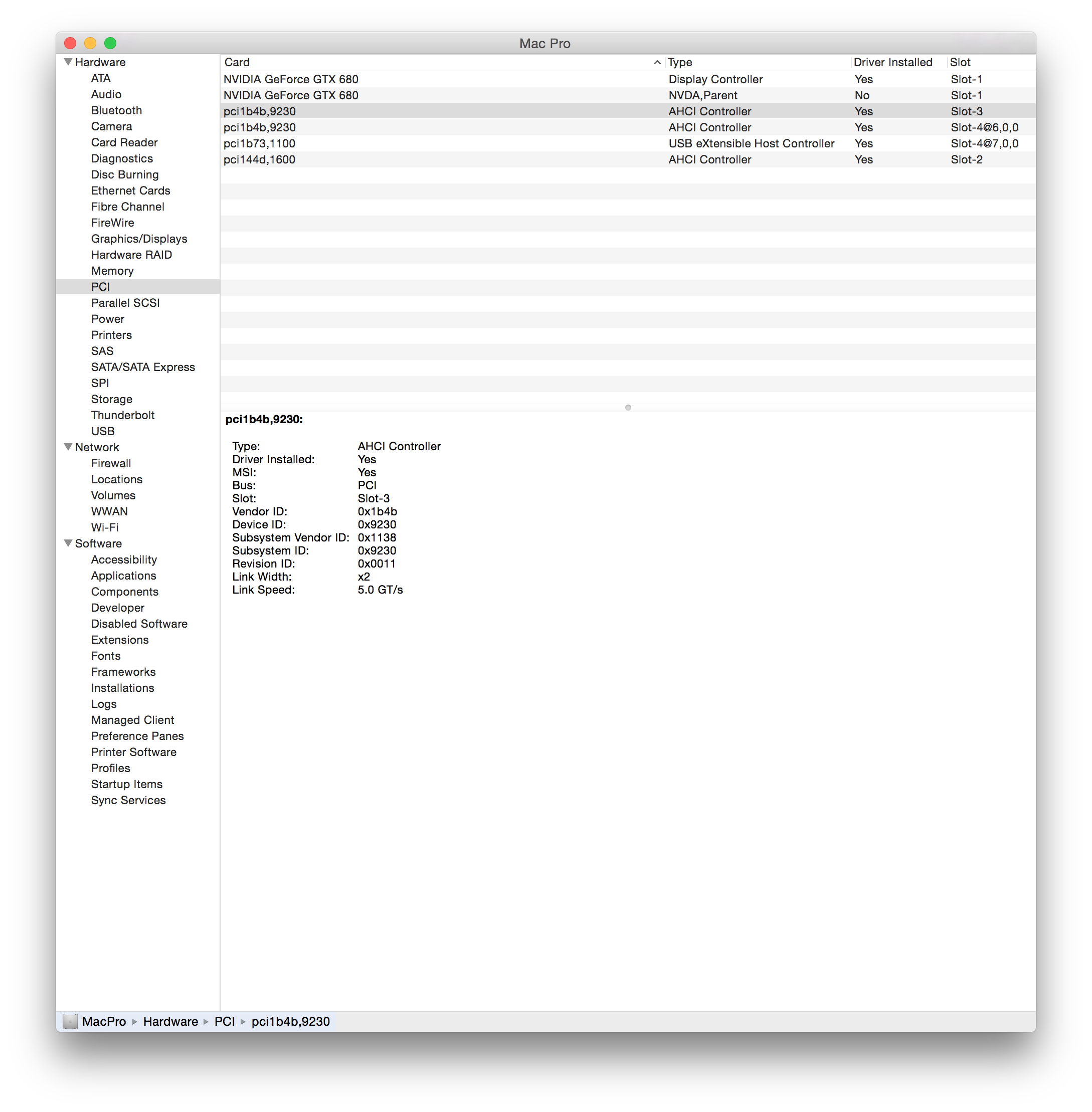This screenshot has width=1092, height=1112.
Task: Select Audio in the sidebar
Action: 106,95
